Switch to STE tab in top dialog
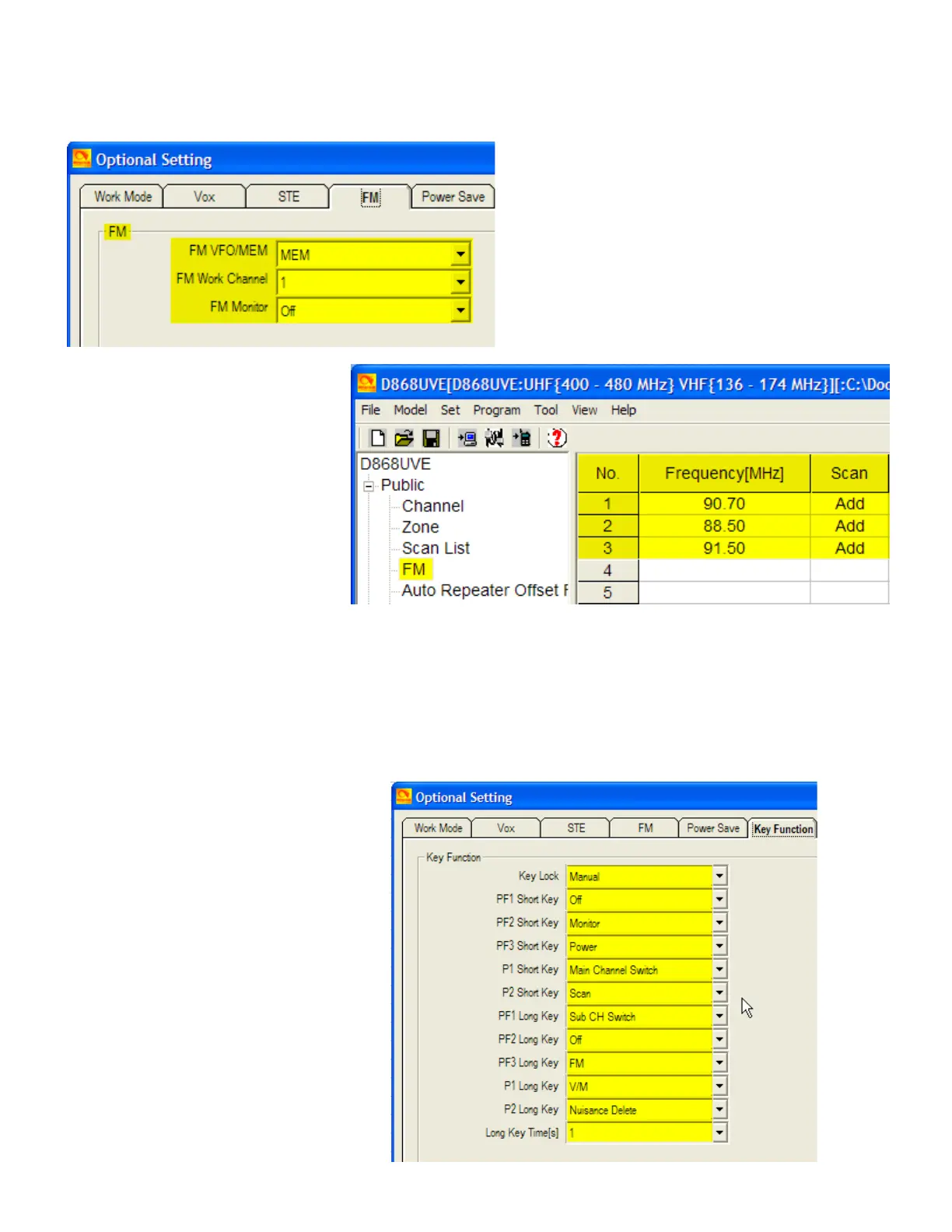The width and height of the screenshot is (952, 1232). click(289, 197)
